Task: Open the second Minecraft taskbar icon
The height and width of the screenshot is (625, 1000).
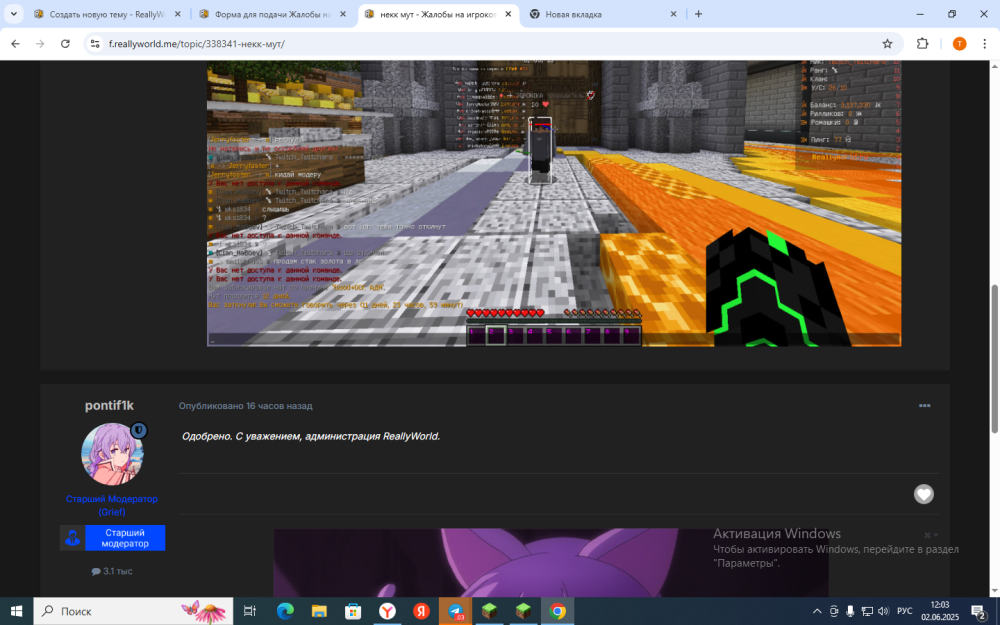Action: tap(524, 611)
